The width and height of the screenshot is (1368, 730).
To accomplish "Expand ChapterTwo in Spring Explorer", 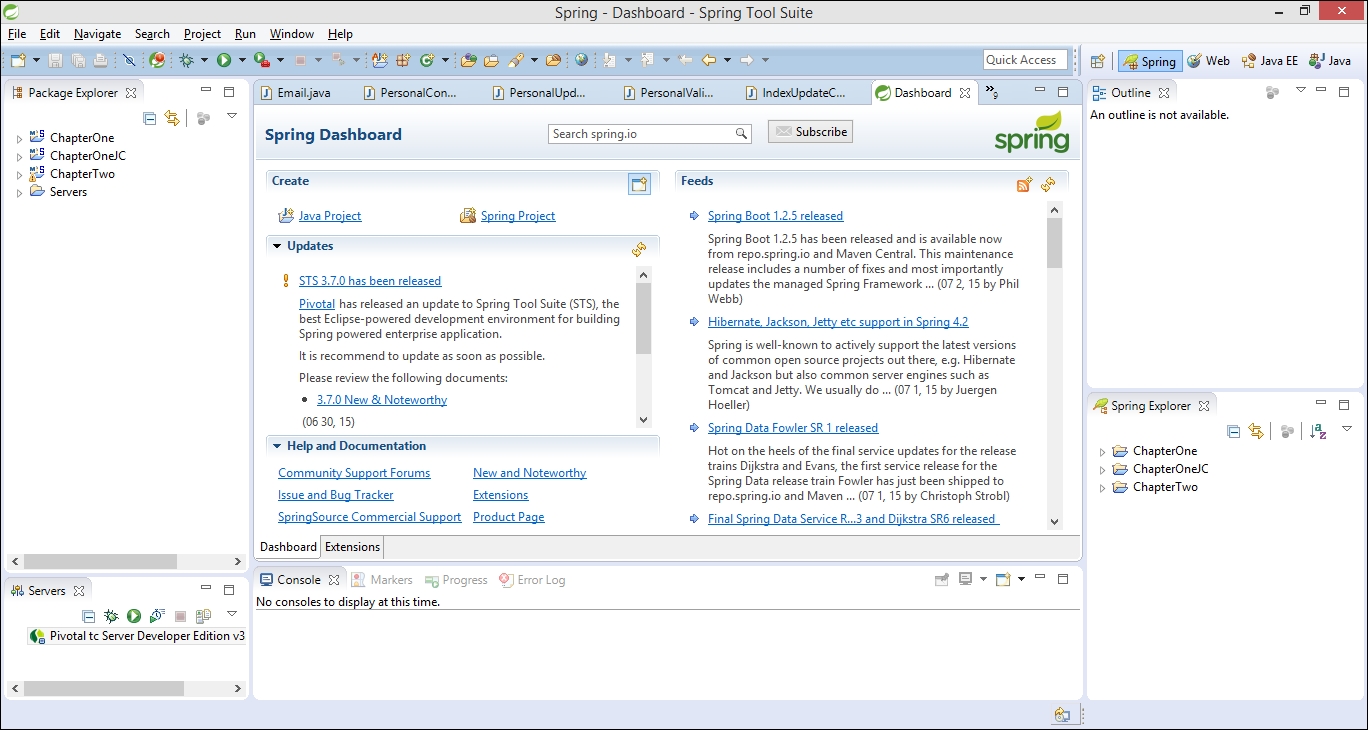I will pyautogui.click(x=1103, y=488).
